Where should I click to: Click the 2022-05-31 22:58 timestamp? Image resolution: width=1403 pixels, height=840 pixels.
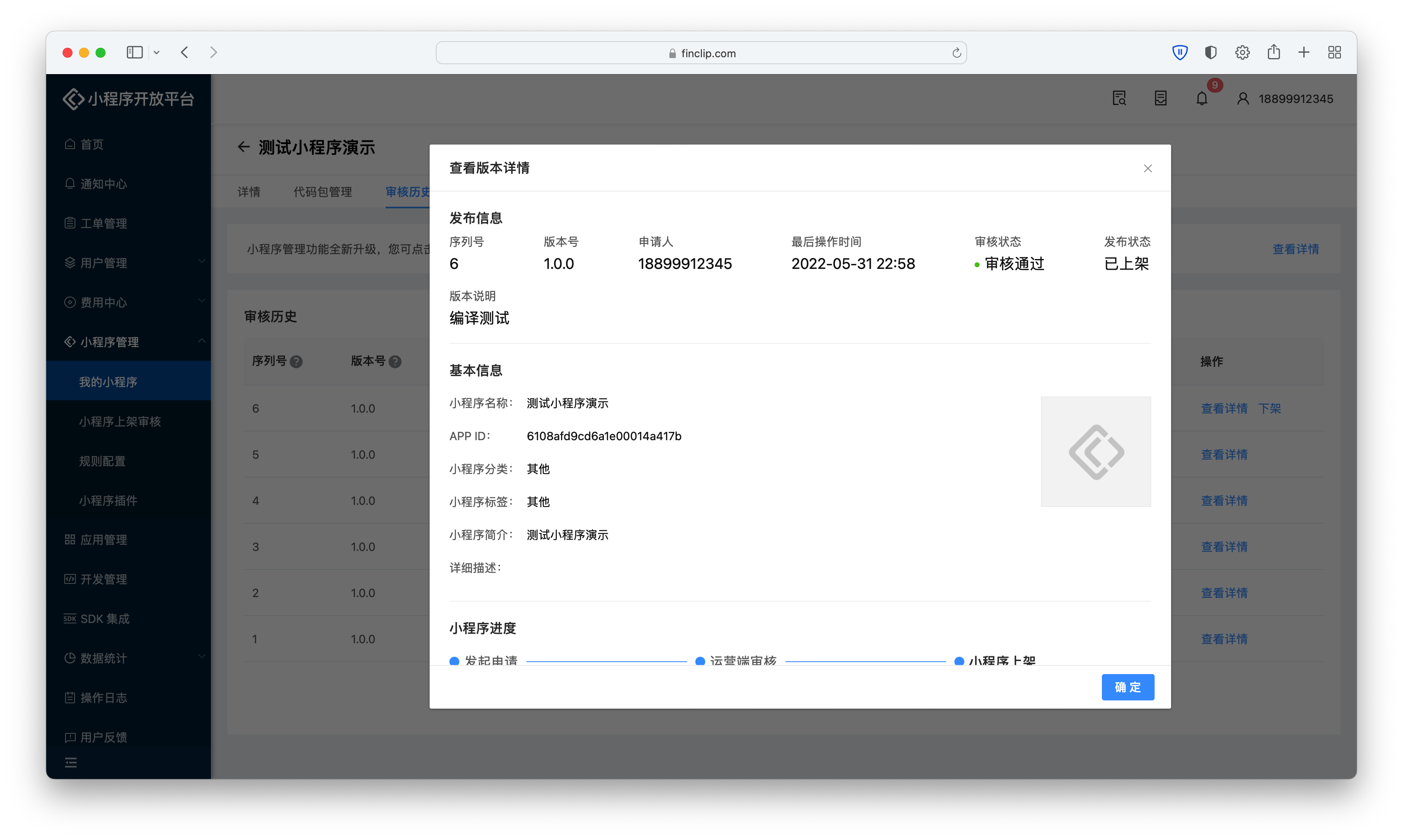[853, 264]
